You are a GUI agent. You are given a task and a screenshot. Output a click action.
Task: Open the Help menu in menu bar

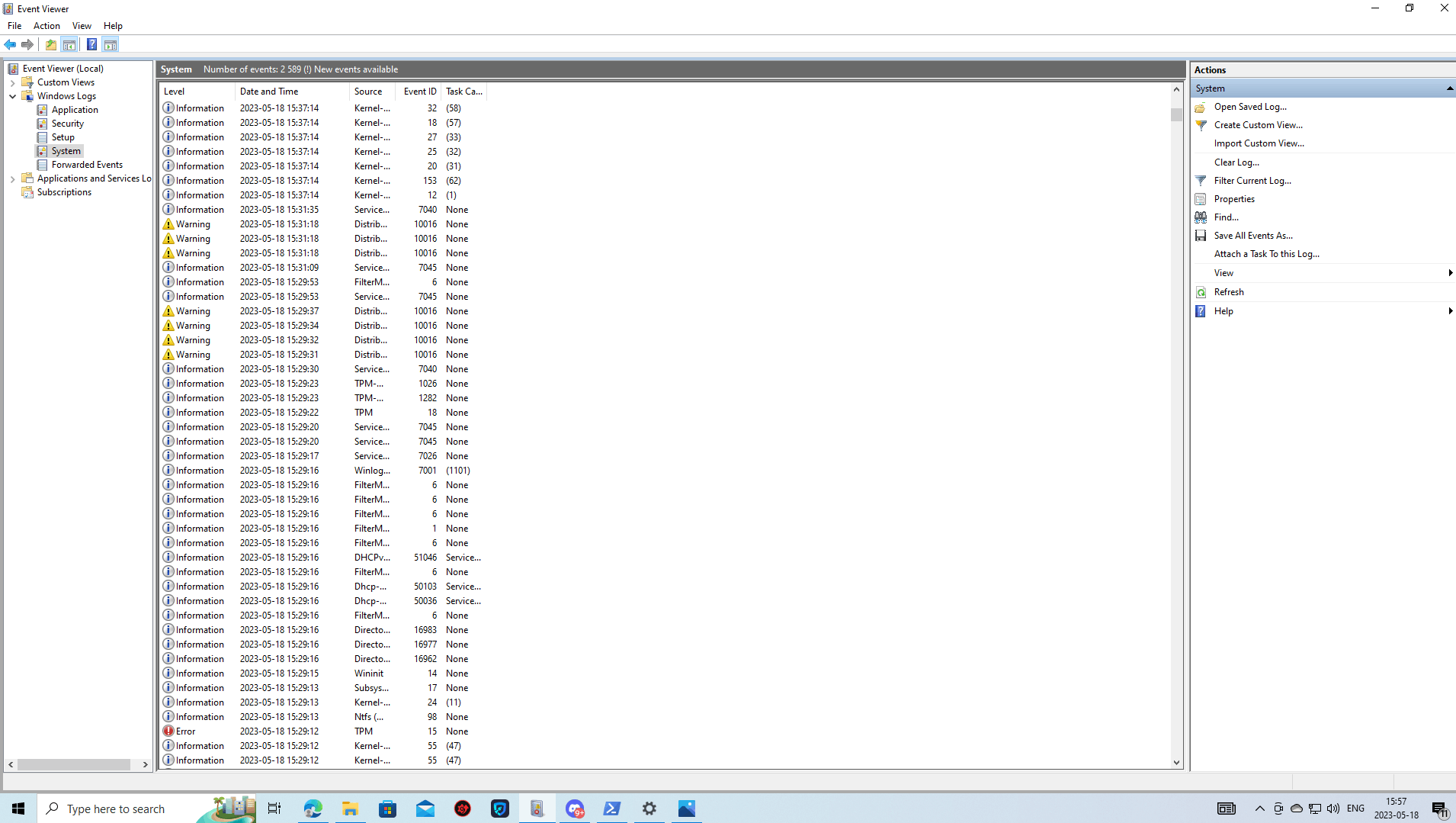click(x=113, y=26)
